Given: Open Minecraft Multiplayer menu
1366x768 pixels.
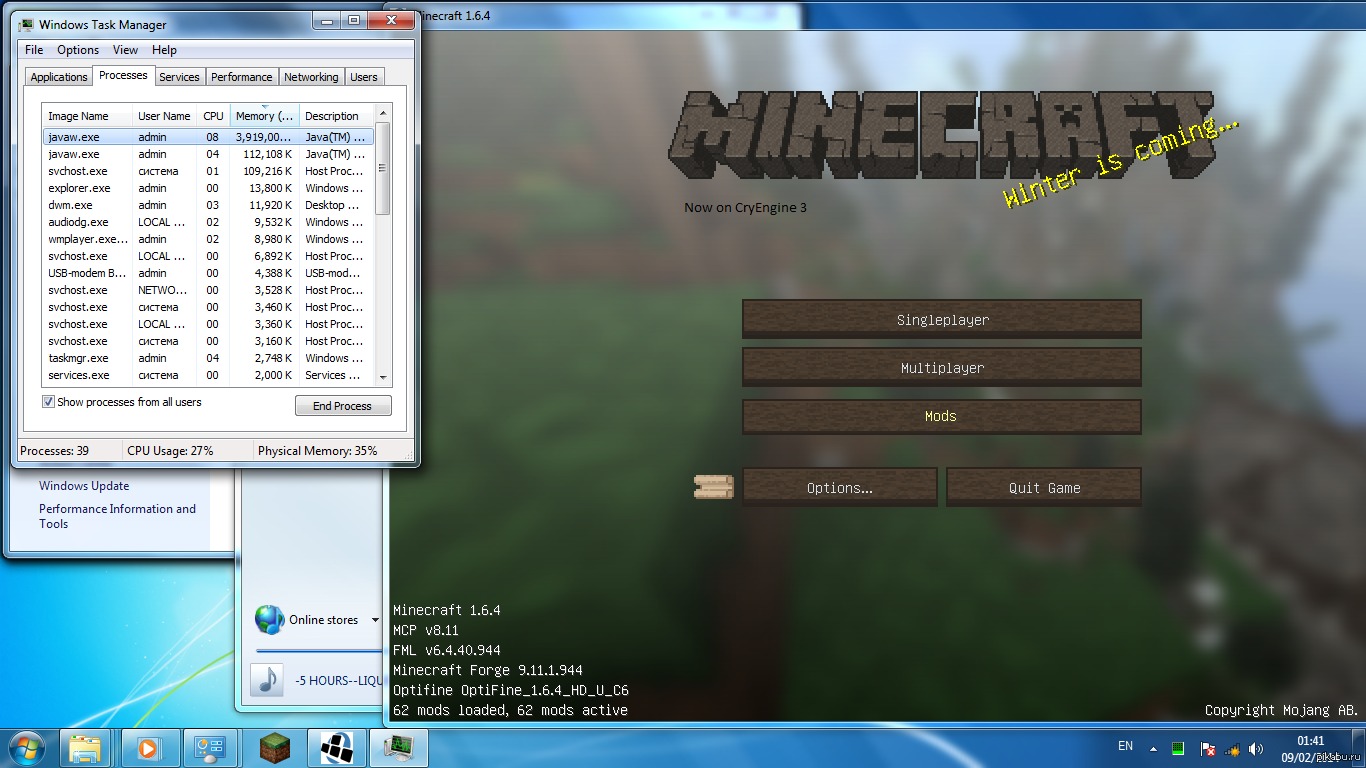Looking at the screenshot, I should [942, 368].
